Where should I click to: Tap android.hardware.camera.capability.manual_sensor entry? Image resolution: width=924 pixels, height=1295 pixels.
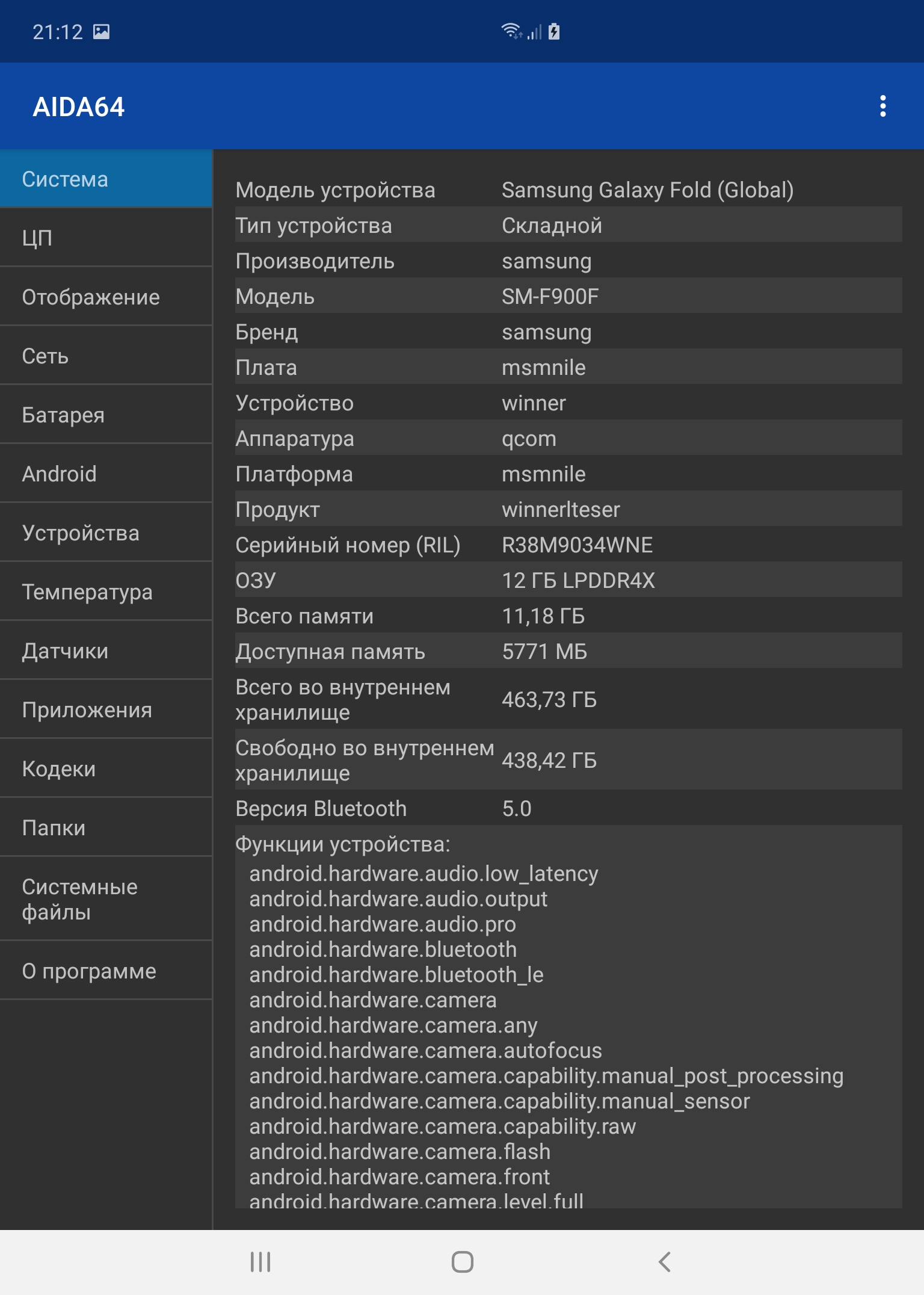coord(499,1101)
